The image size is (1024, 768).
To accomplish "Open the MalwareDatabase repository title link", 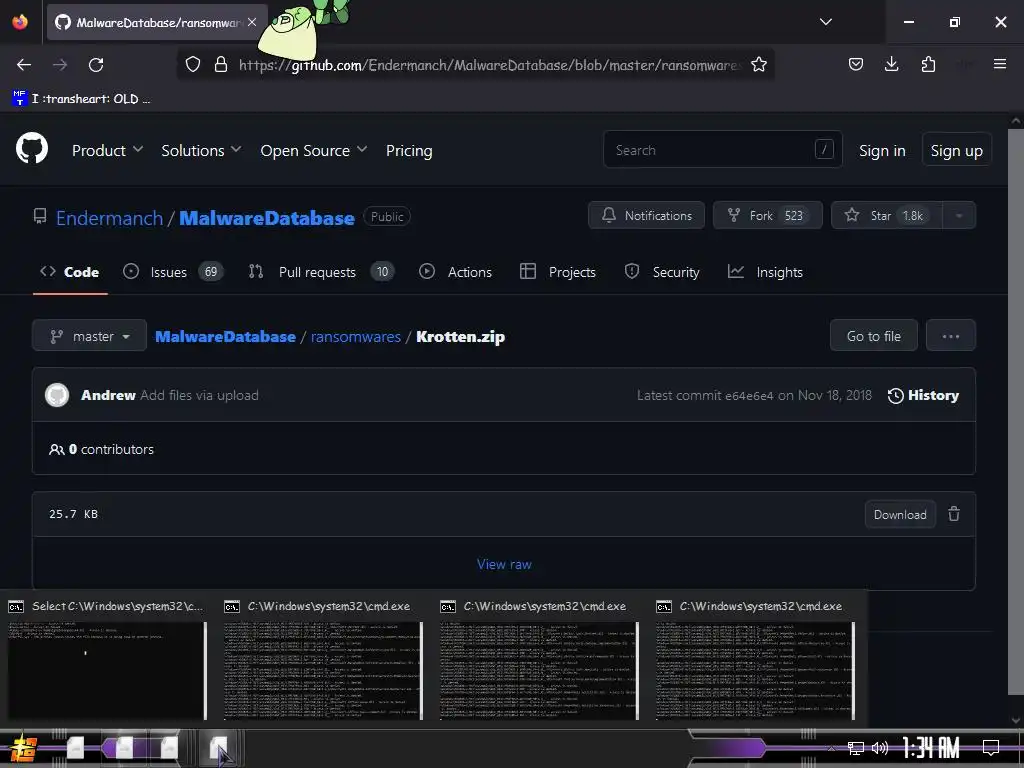I will (266, 218).
